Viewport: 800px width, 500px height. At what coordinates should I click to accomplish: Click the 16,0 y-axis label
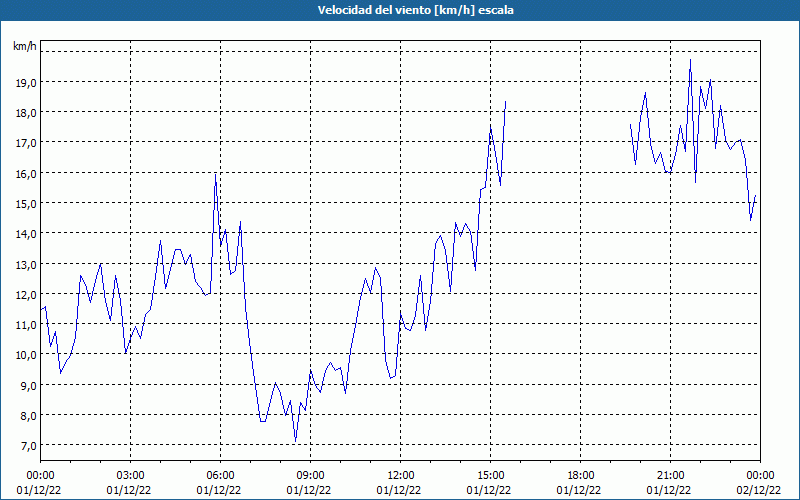coord(26,173)
